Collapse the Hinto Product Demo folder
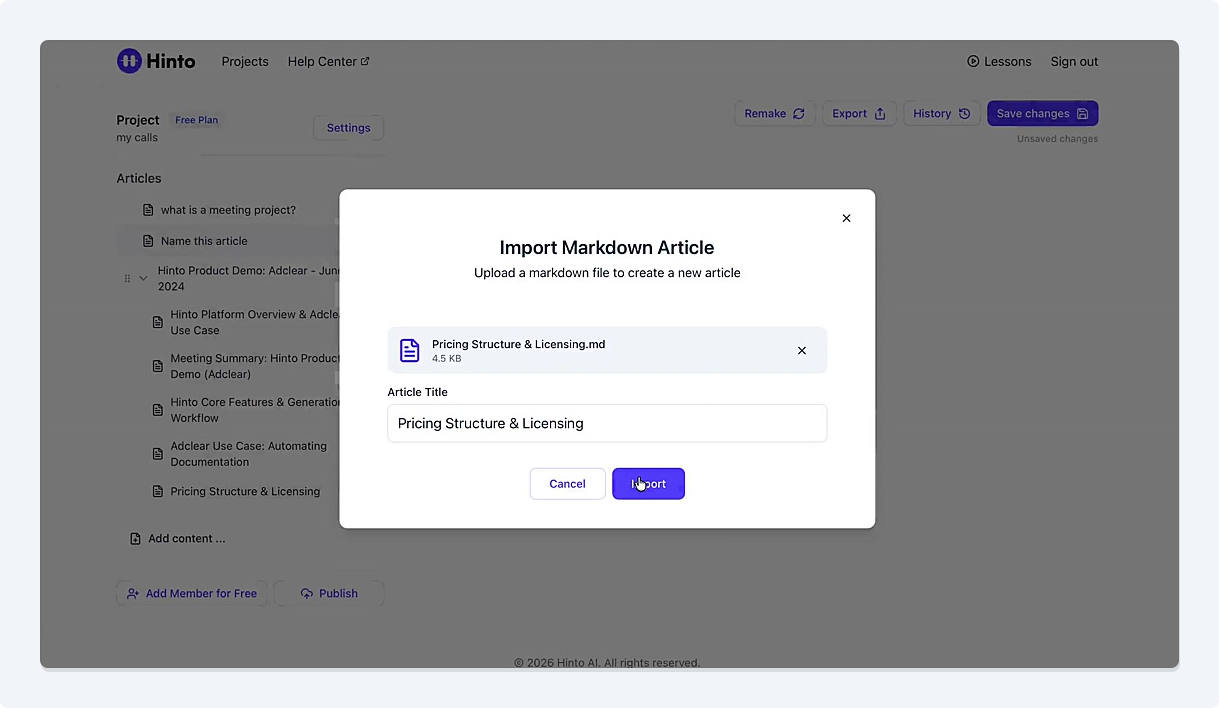The height and width of the screenshot is (708, 1219). coord(143,279)
